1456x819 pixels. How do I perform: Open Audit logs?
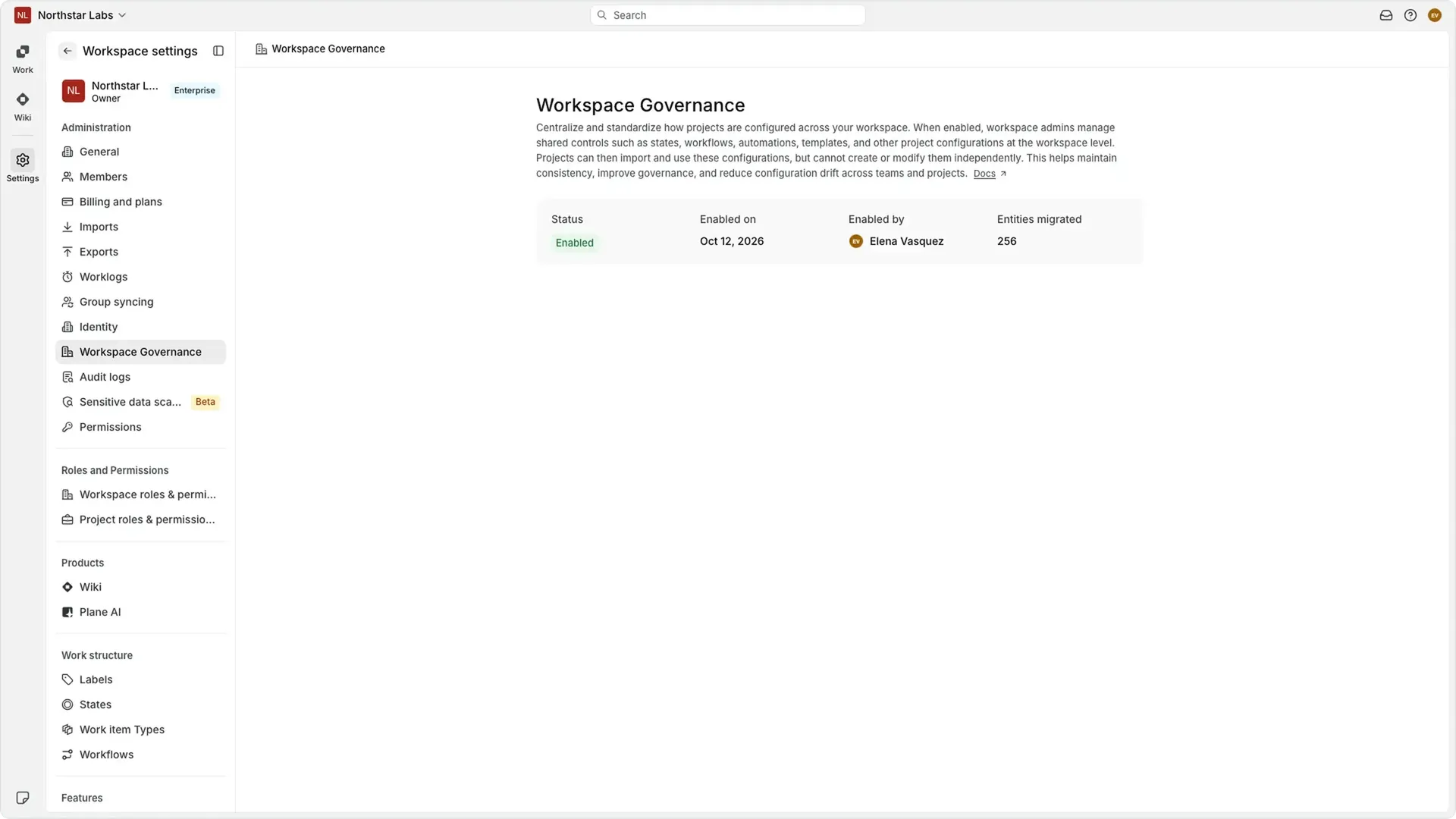tap(140, 377)
